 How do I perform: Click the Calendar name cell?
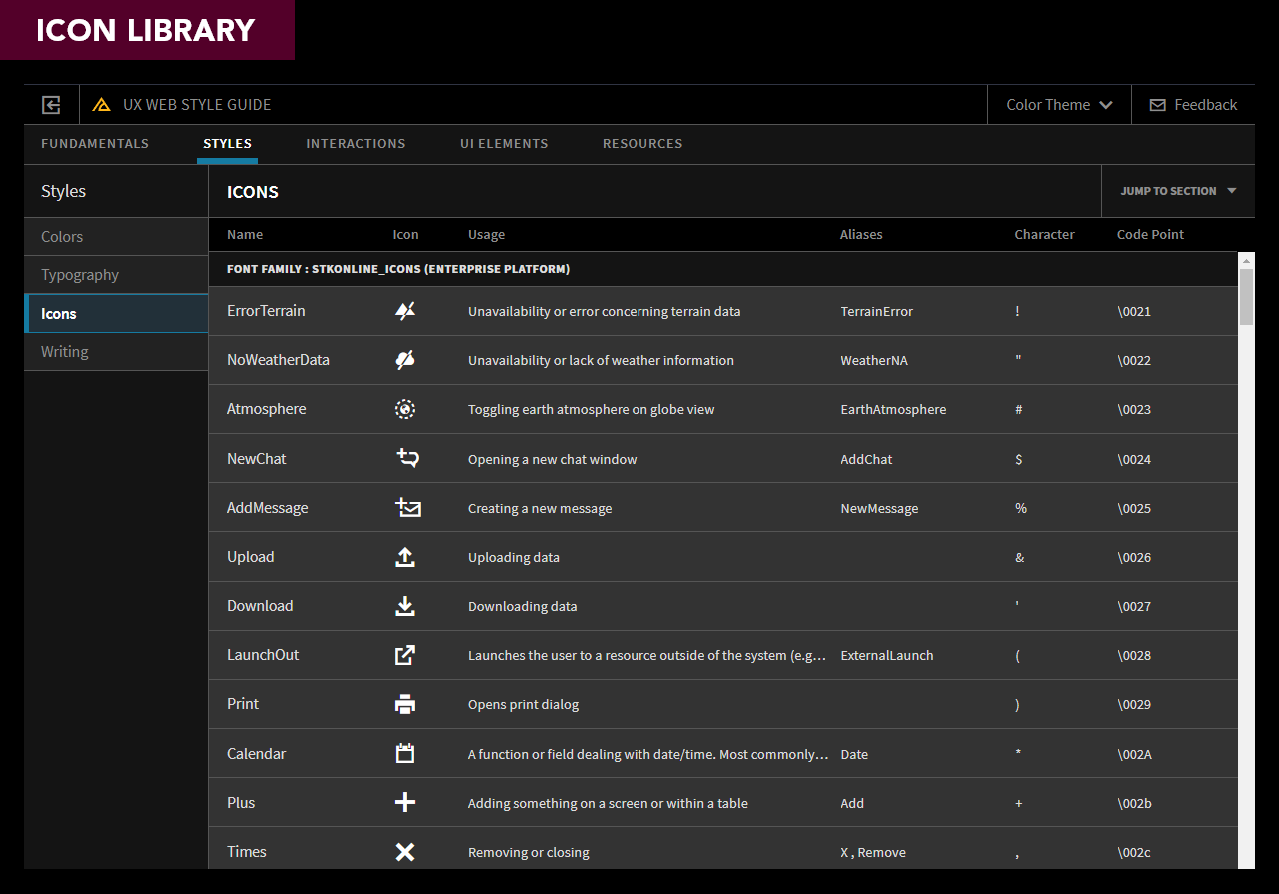[256, 753]
